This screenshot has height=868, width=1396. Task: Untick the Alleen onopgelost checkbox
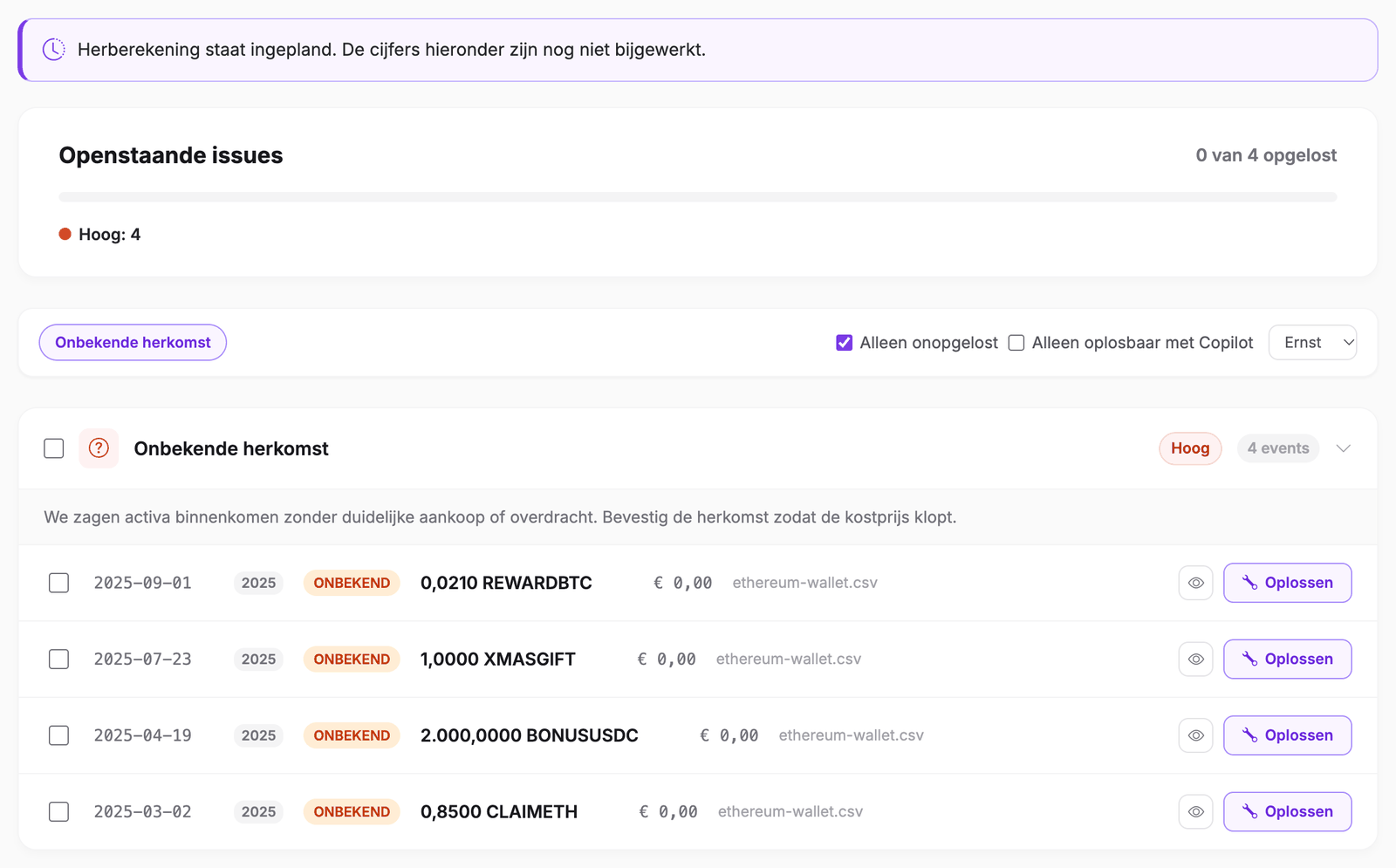844,343
